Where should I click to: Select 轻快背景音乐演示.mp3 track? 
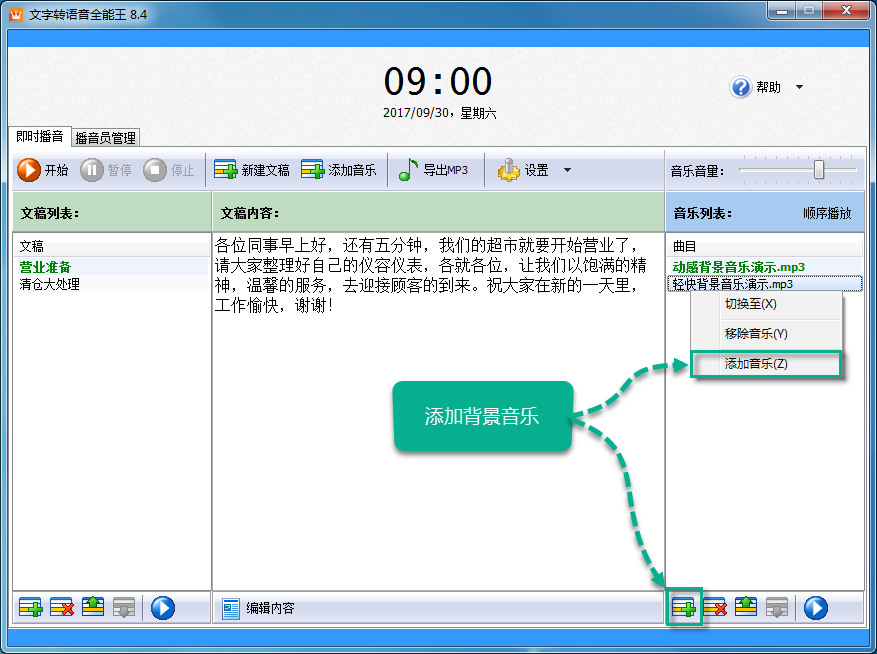click(x=764, y=284)
